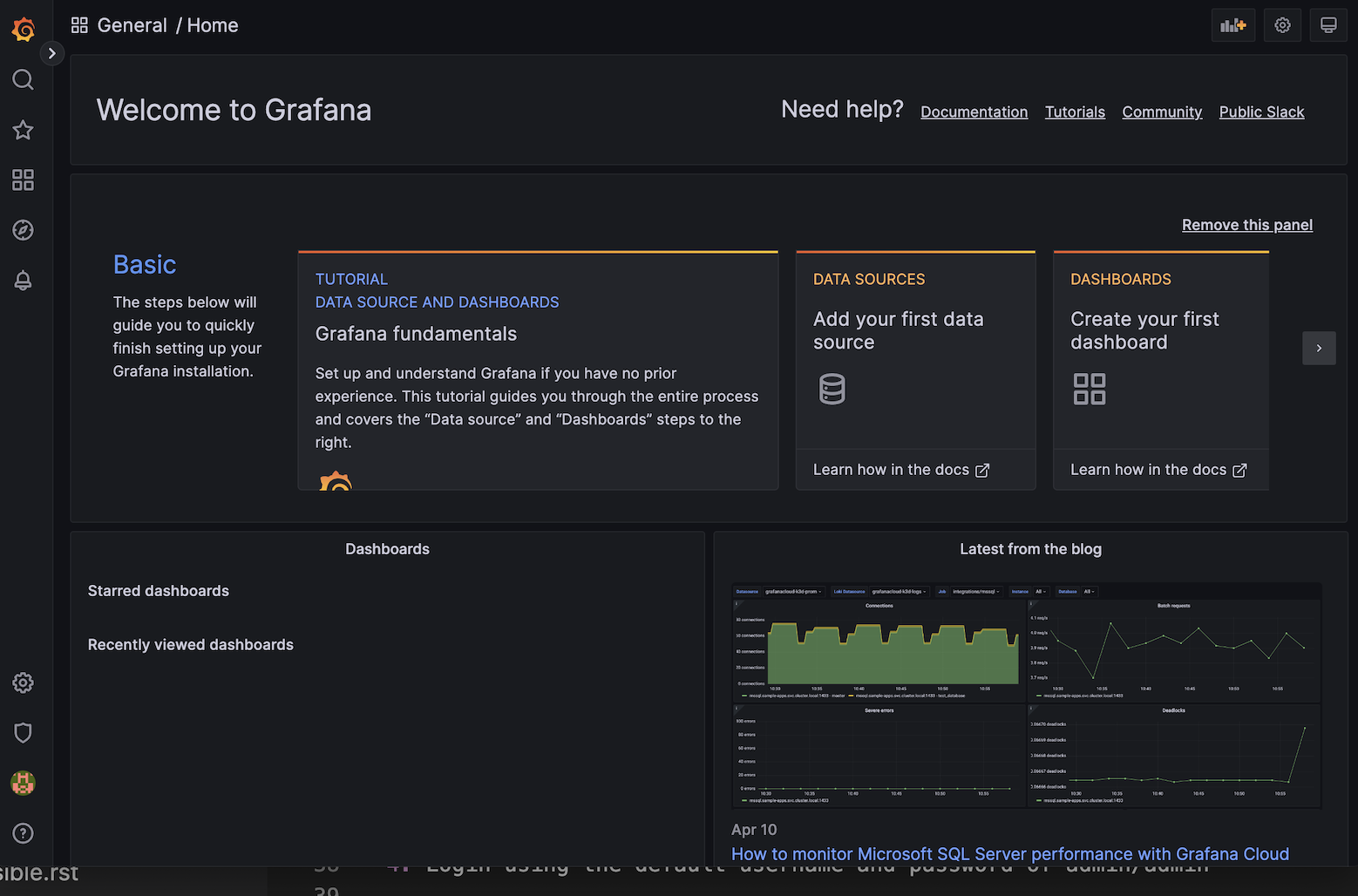This screenshot has width=1358, height=896.
Task: Click the Home breadcrumb title
Action: [x=213, y=25]
